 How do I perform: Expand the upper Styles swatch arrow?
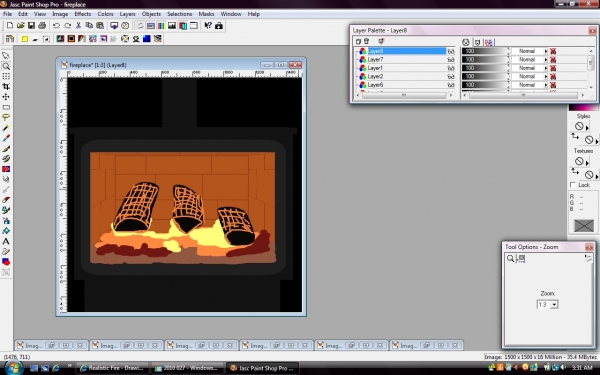(x=587, y=128)
